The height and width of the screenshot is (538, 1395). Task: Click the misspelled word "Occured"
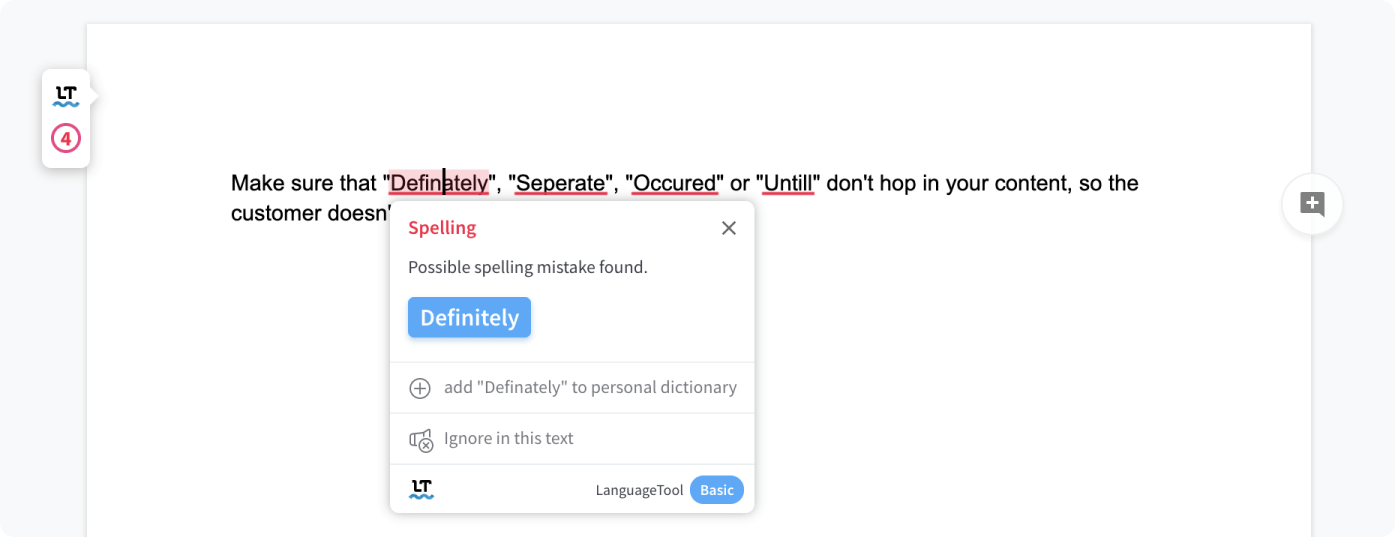click(x=676, y=184)
